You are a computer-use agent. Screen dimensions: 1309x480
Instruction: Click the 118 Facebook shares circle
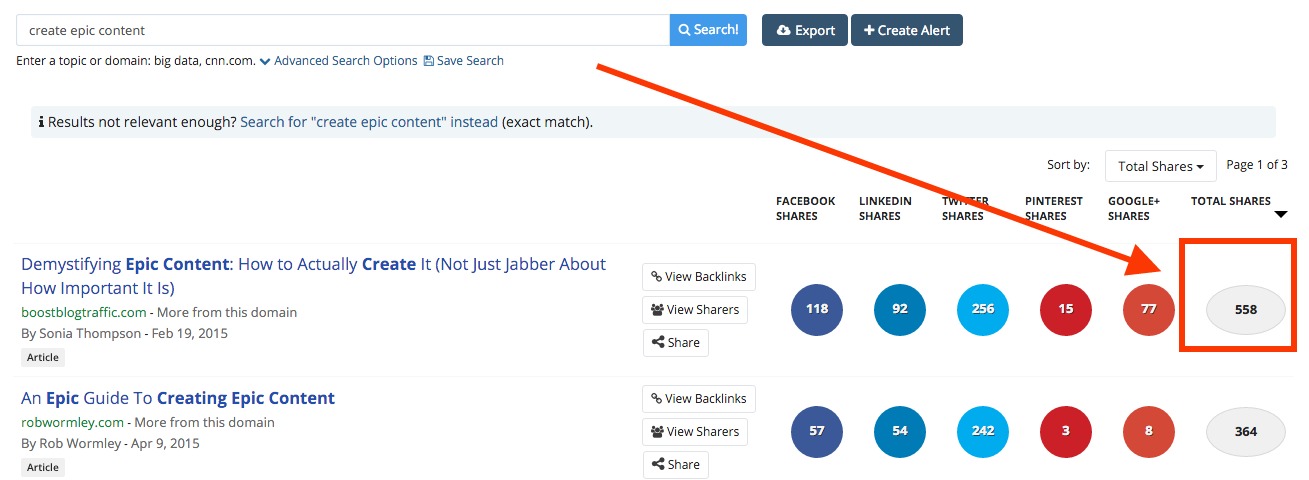coord(817,309)
